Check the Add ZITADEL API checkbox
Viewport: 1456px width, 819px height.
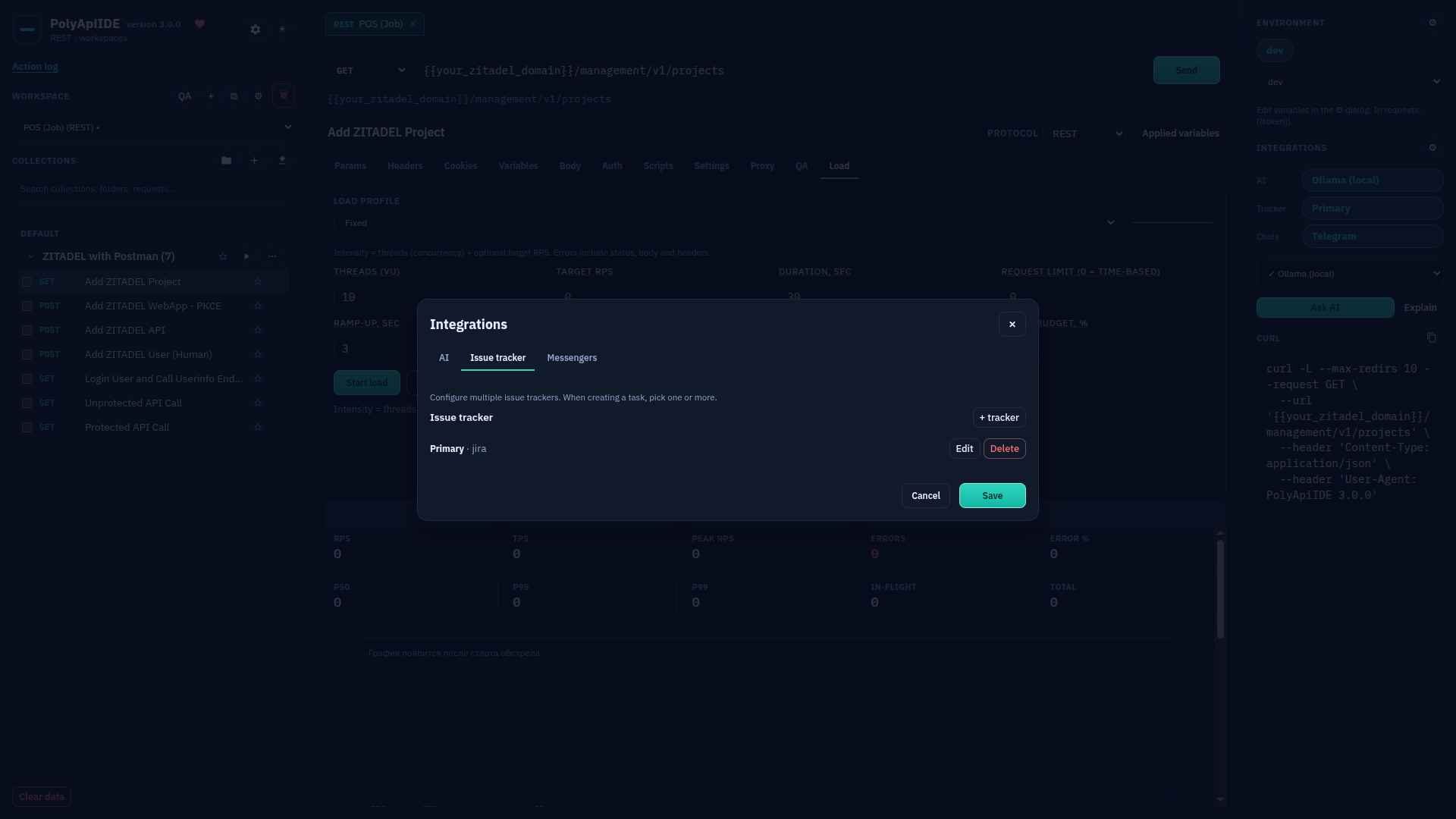pyautogui.click(x=27, y=330)
